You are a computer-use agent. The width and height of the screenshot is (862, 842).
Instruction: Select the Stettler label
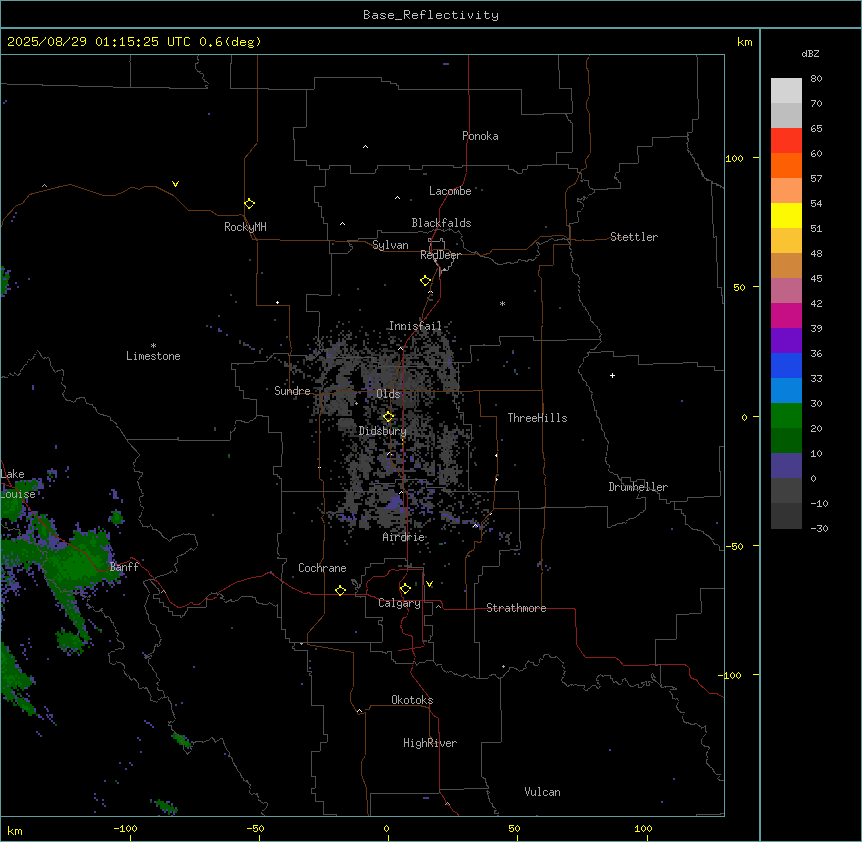[x=633, y=237]
